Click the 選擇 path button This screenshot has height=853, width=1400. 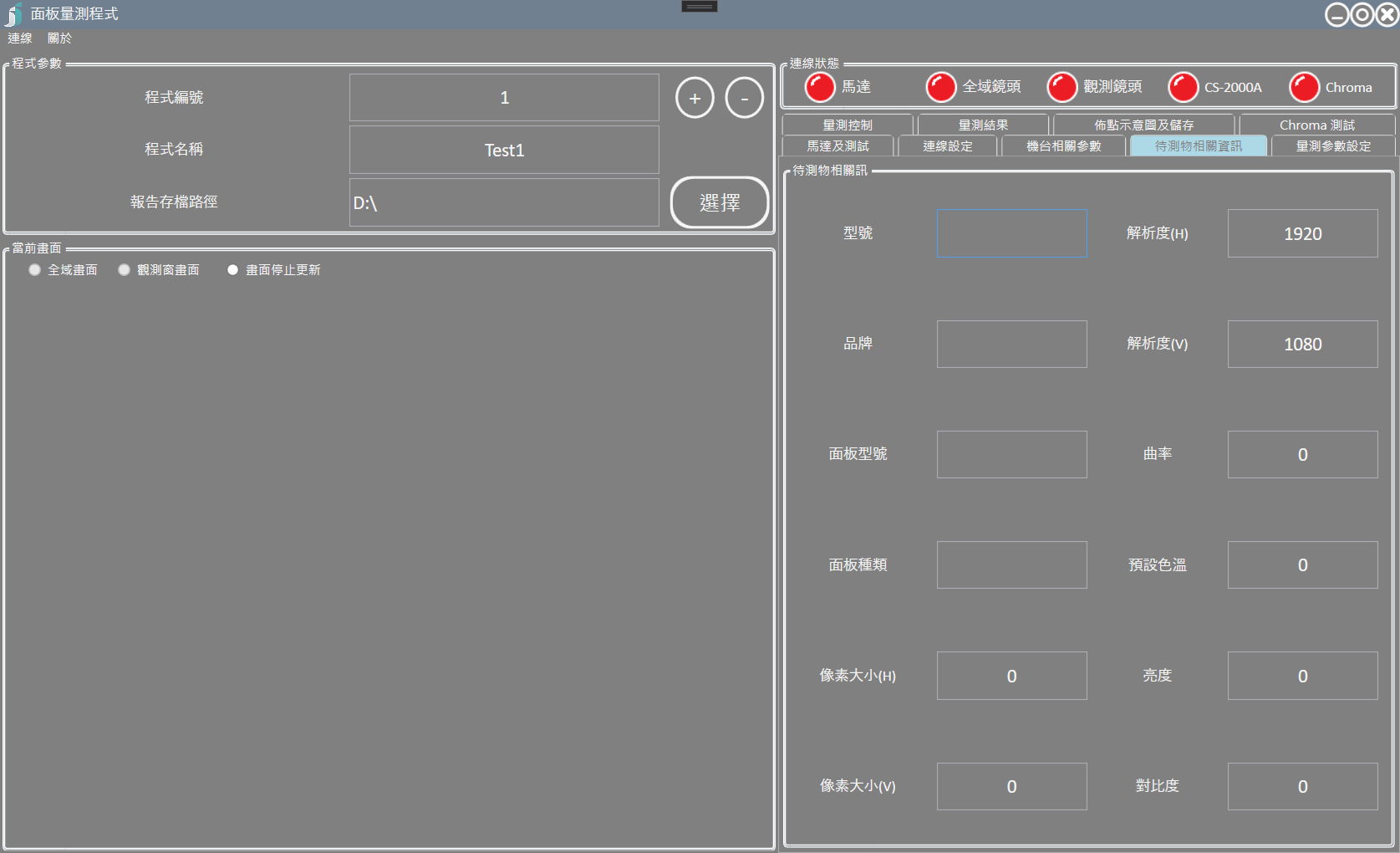(x=720, y=202)
